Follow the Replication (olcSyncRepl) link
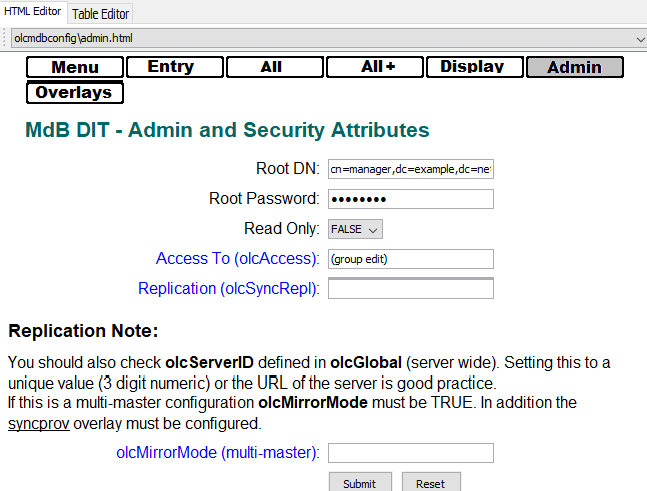Viewport: 647px width, 491px height. pyautogui.click(x=228, y=289)
